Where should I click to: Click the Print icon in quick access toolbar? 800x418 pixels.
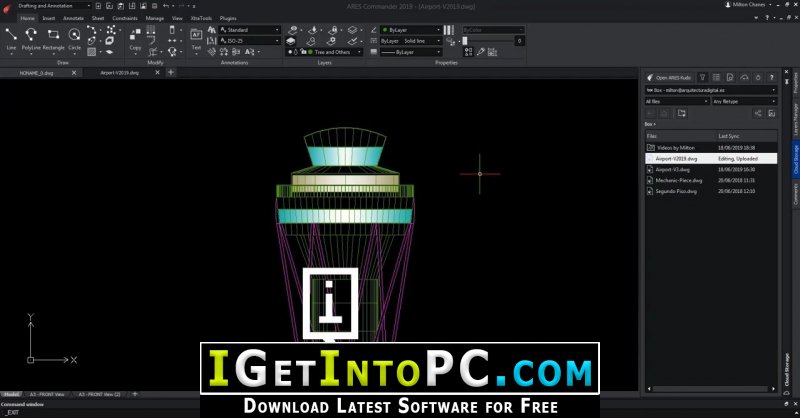pyautogui.click(x=155, y=6)
